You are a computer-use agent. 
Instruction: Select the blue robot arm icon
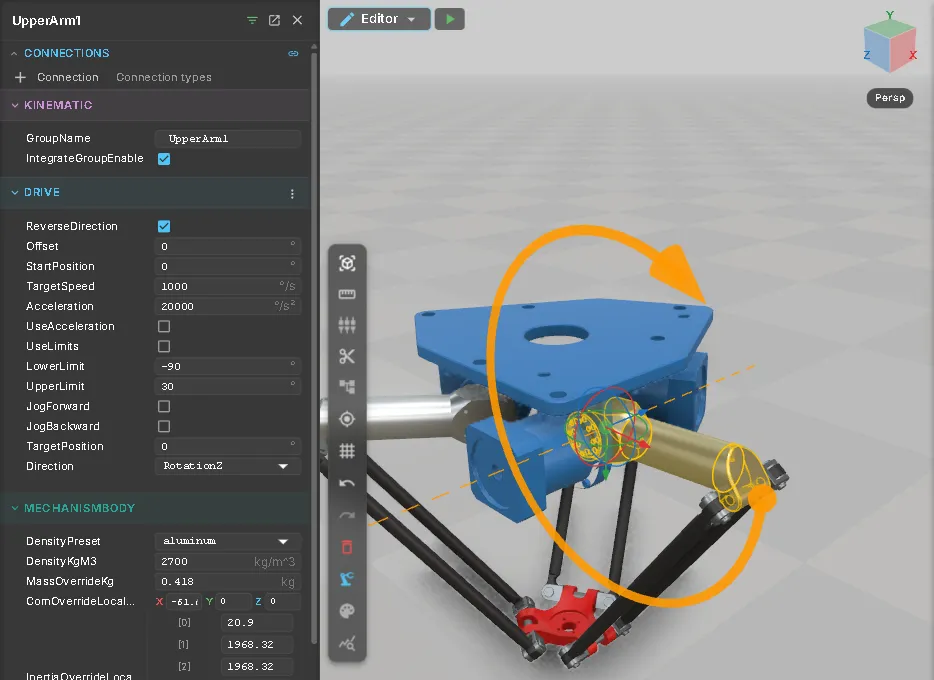click(347, 578)
